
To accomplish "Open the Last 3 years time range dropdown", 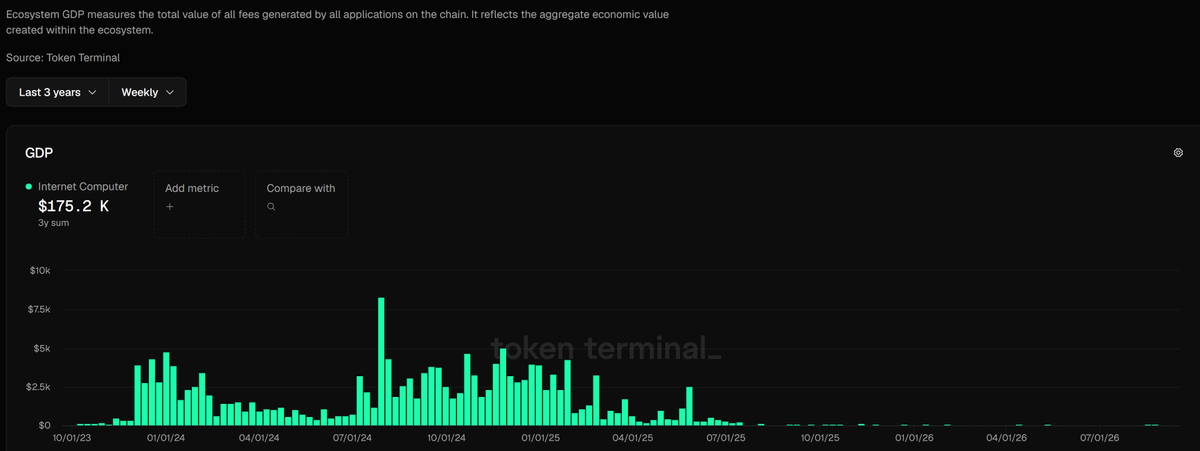I will [57, 92].
